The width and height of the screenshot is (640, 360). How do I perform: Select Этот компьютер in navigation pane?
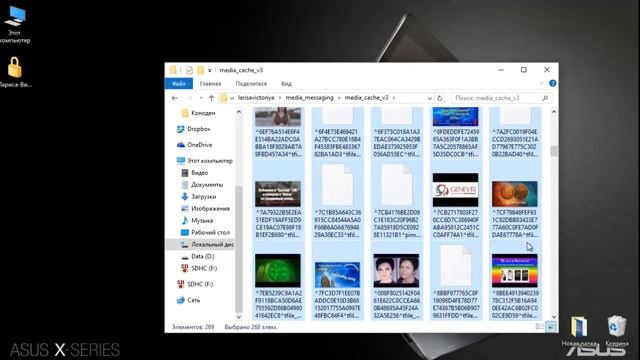click(205, 161)
